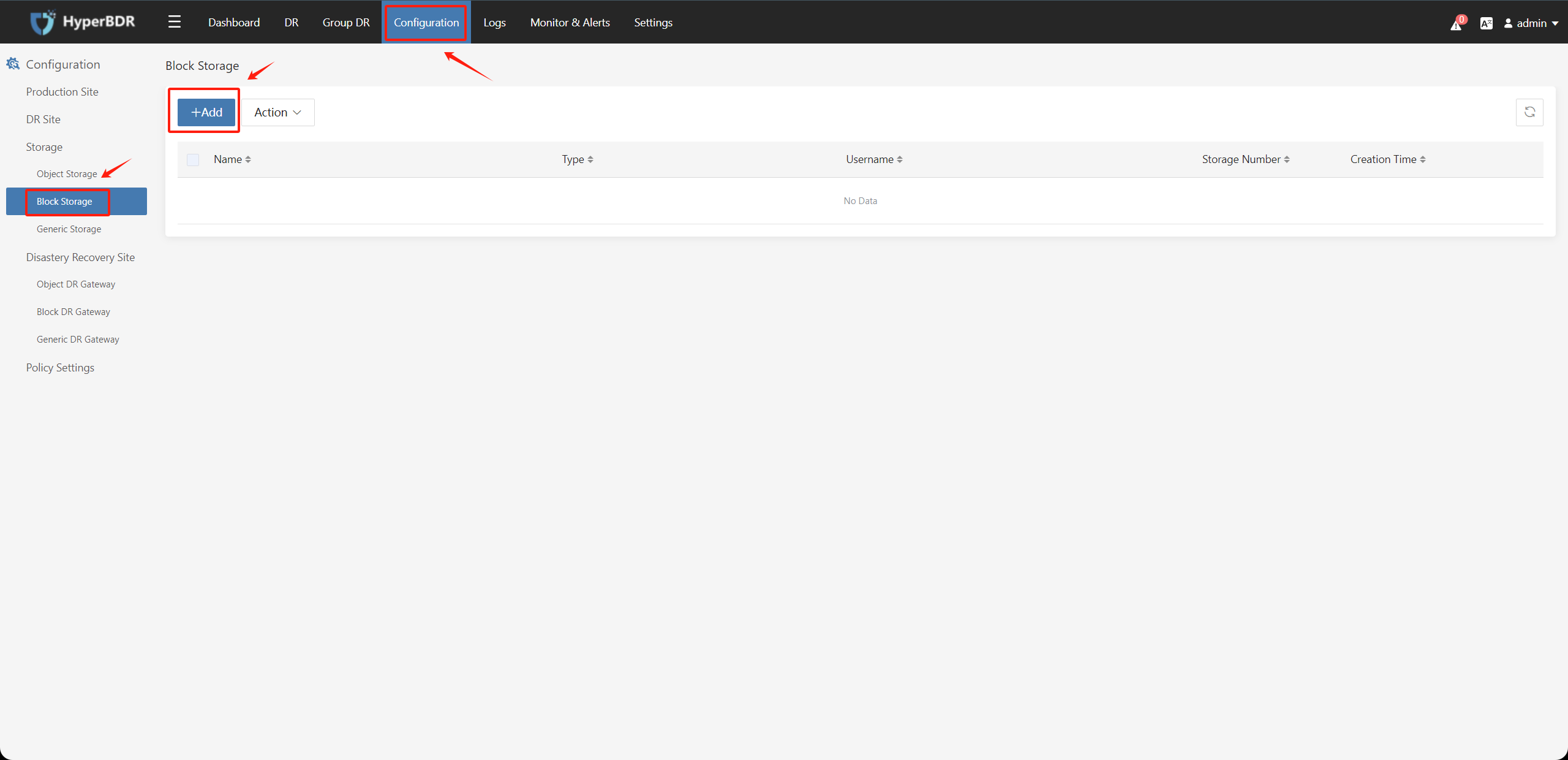Click the Generic Storage sidebar item
Viewport: 1568px width, 760px height.
click(x=68, y=228)
